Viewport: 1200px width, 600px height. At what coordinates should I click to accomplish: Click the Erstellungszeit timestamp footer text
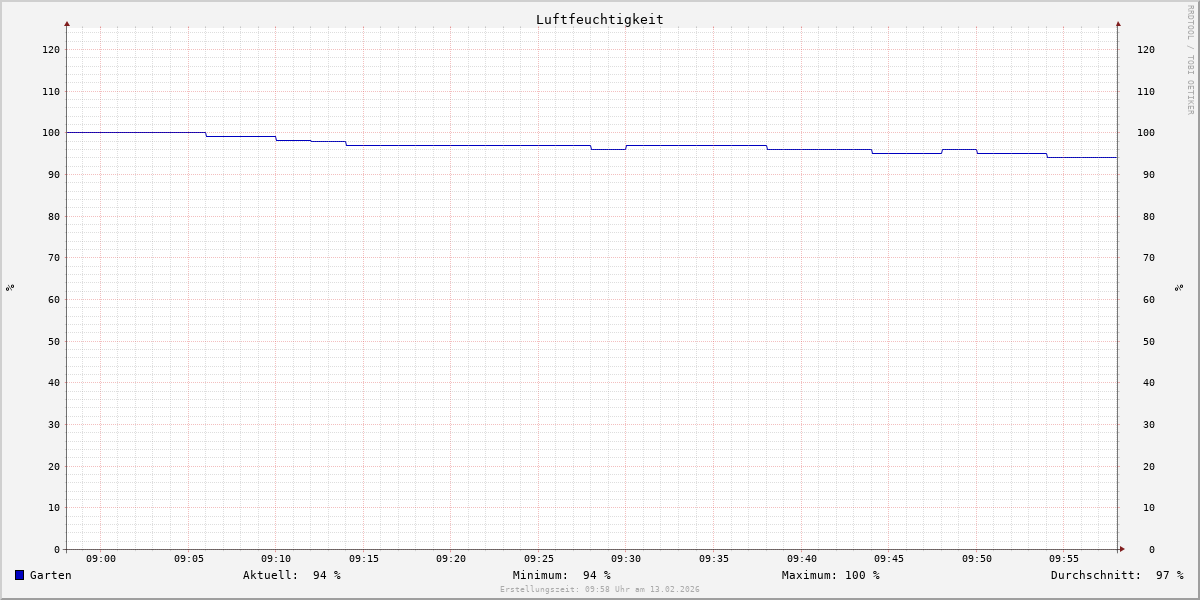click(x=600, y=590)
